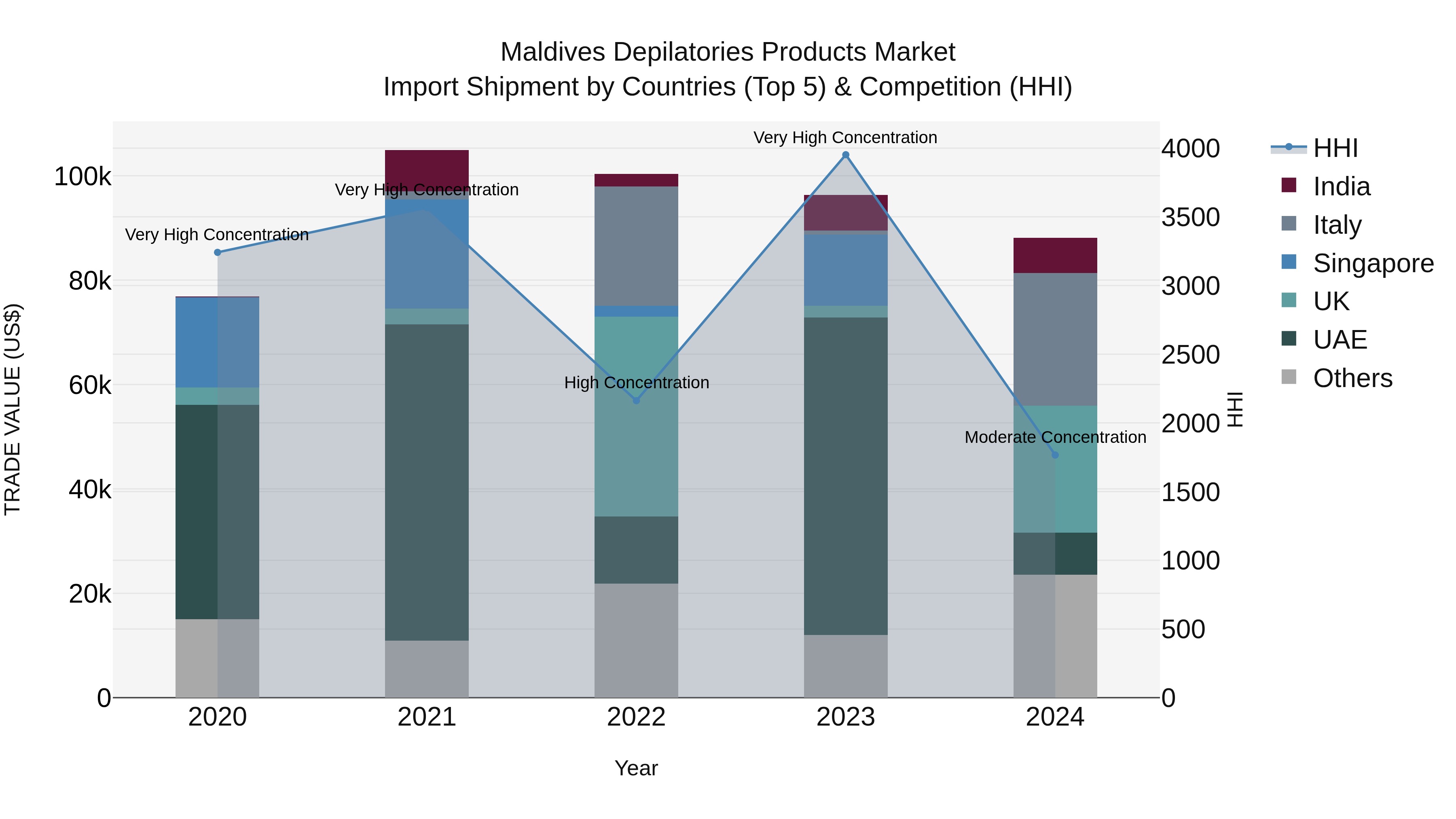Click the 100k y-axis tick label

pos(83,176)
